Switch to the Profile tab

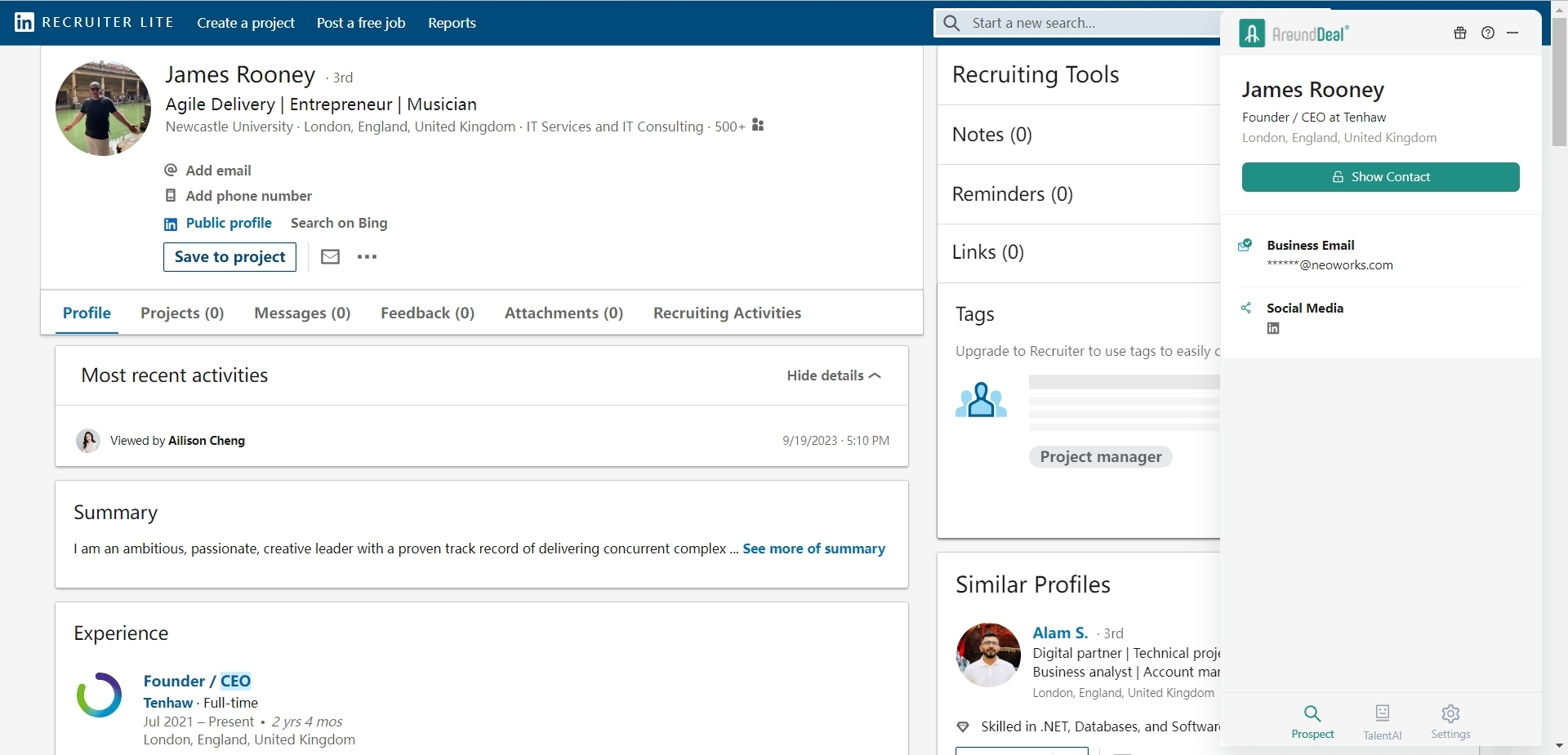point(87,313)
